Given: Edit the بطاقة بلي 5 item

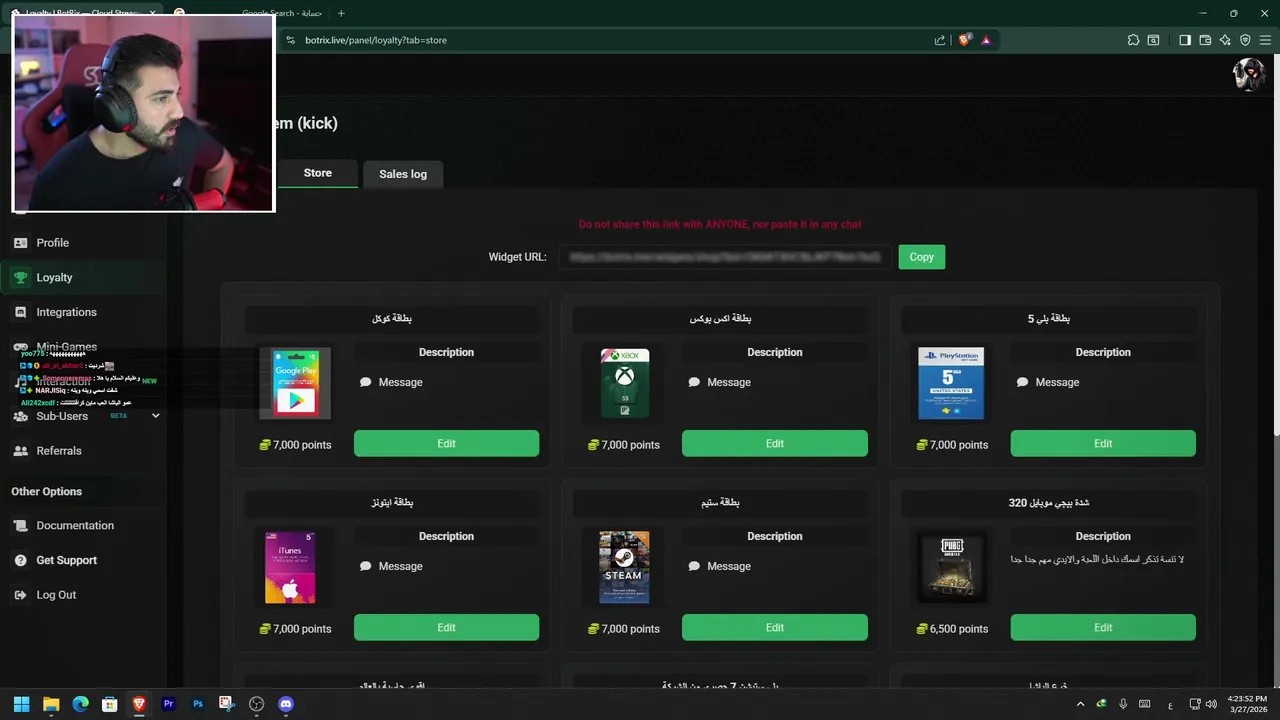Looking at the screenshot, I should tap(1103, 444).
